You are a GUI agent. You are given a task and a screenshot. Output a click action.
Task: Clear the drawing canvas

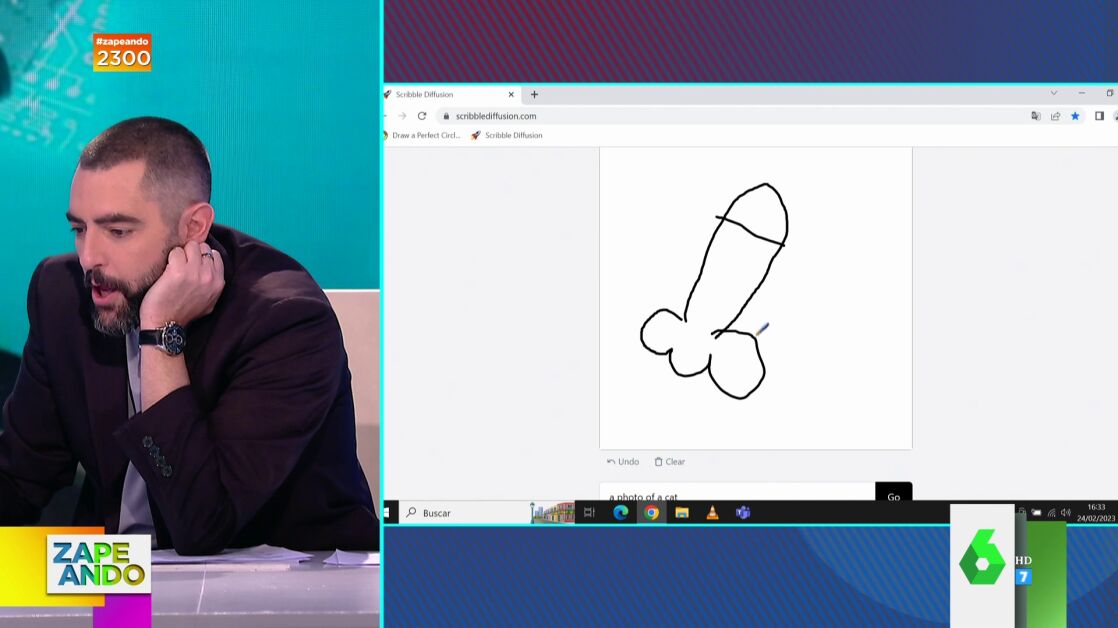(x=670, y=462)
